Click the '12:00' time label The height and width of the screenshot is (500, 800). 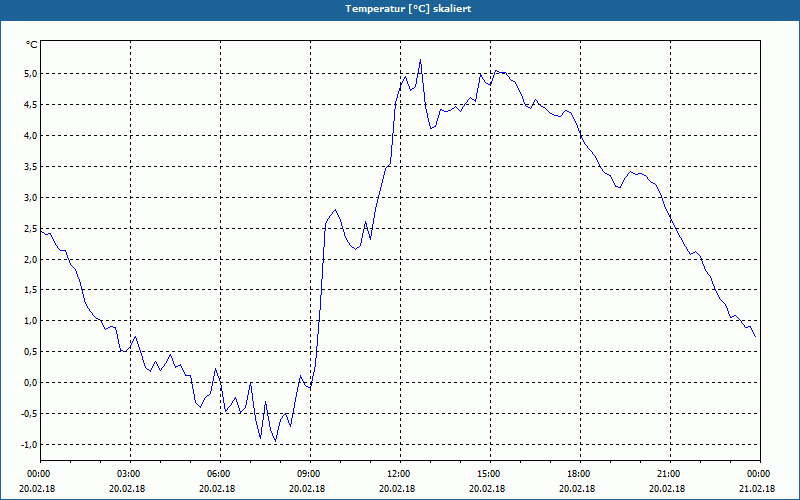click(398, 474)
